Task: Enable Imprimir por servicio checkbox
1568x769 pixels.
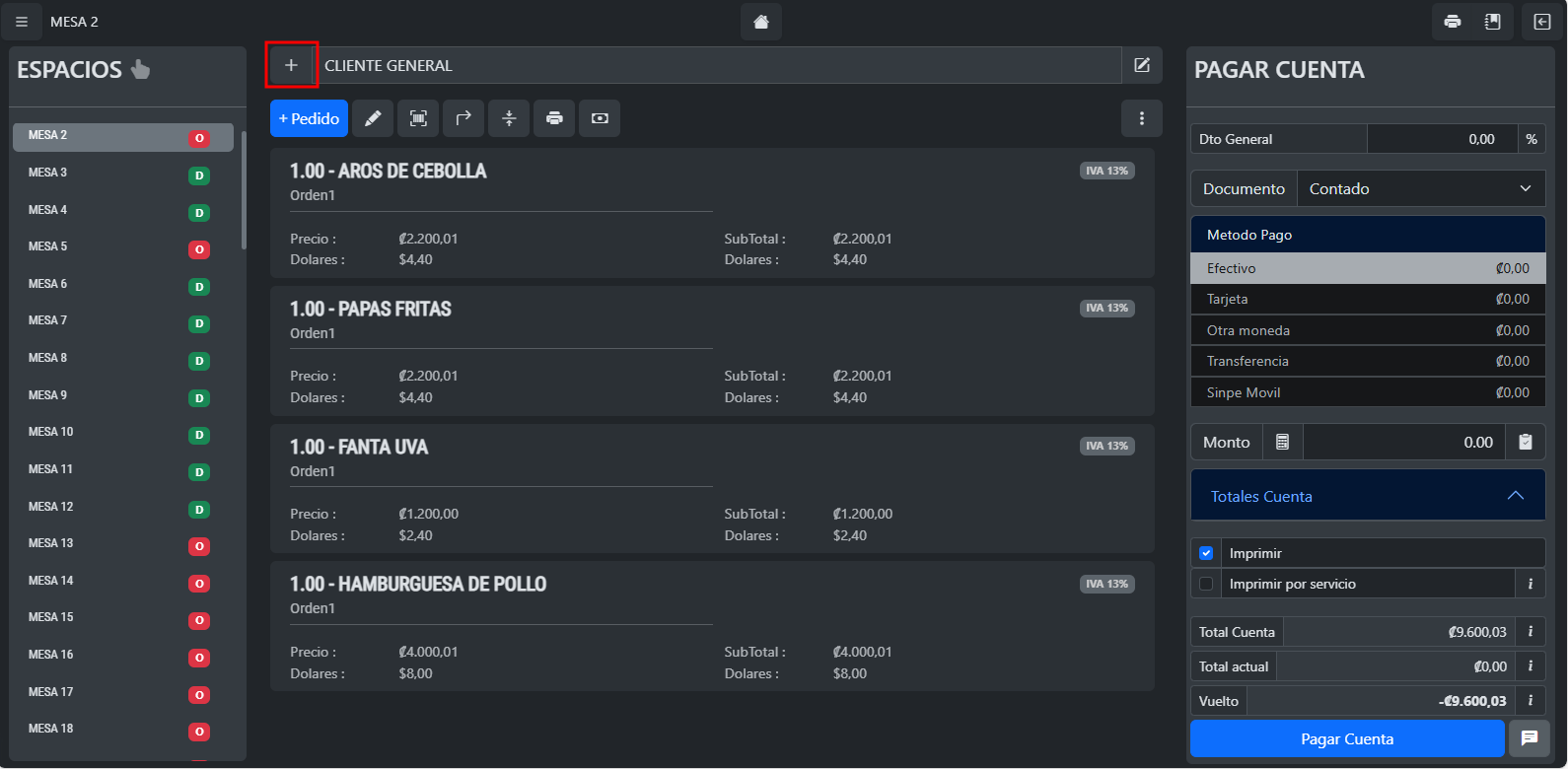Action: click(x=1206, y=584)
